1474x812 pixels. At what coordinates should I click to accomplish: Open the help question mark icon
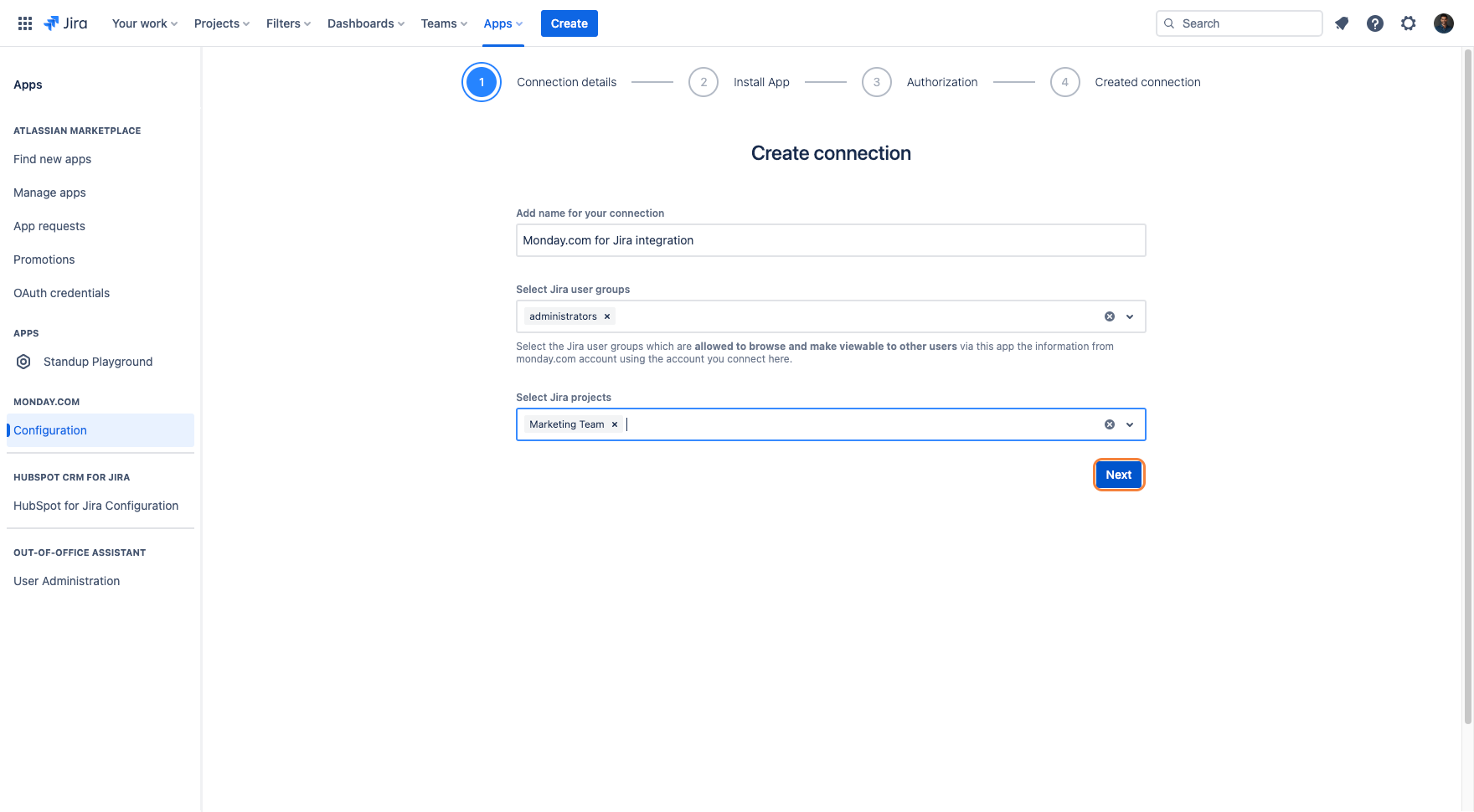[1375, 23]
